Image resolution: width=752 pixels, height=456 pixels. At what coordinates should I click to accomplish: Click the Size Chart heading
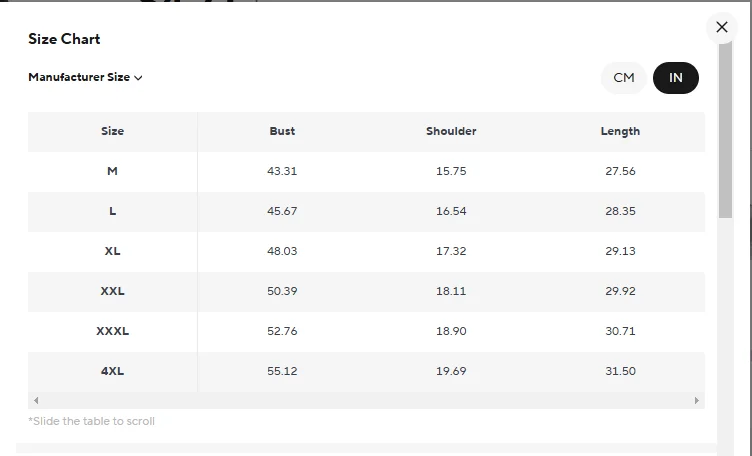tap(64, 39)
